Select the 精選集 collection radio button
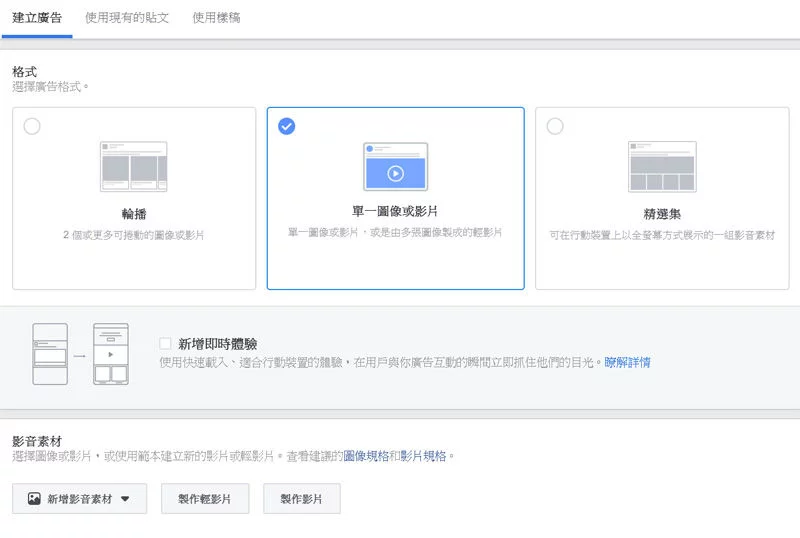Image resolution: width=800 pixels, height=538 pixels. coord(555,126)
